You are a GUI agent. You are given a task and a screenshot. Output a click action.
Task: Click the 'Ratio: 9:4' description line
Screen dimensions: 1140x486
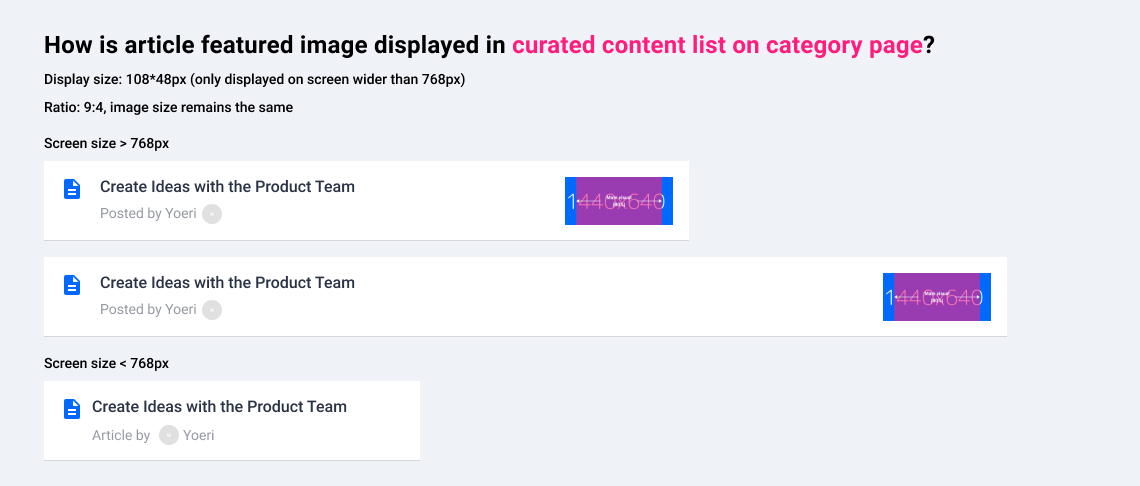click(x=169, y=108)
